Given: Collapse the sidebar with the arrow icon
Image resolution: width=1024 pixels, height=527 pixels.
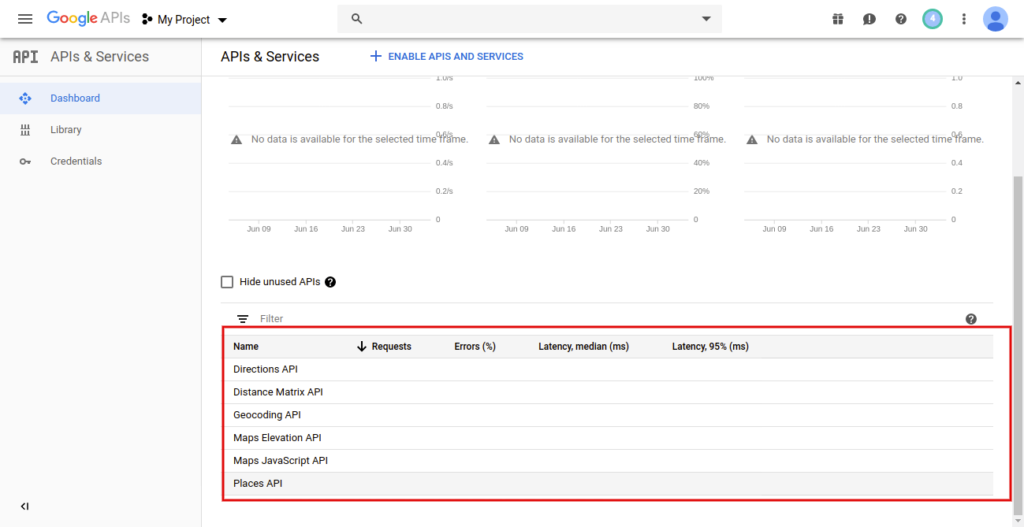Looking at the screenshot, I should pos(25,506).
